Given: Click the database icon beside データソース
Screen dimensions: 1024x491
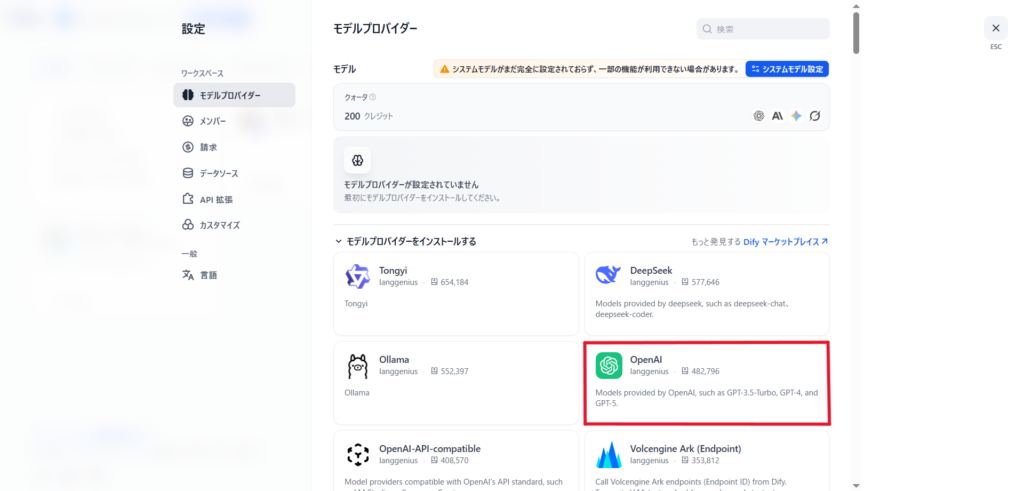Looking at the screenshot, I should click(187, 174).
